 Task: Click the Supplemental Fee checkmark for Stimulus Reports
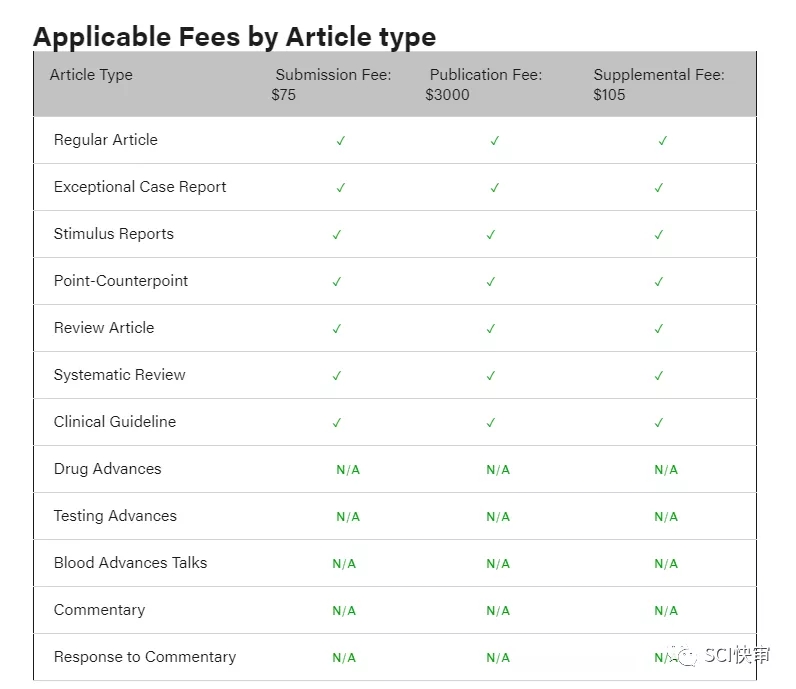(x=659, y=235)
